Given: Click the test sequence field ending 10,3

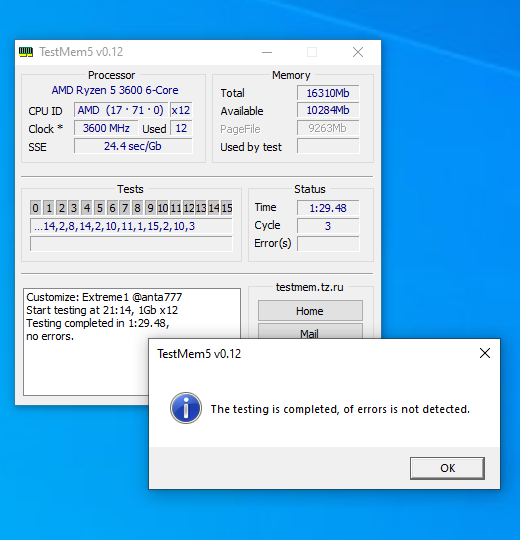Looking at the screenshot, I should tap(131, 226).
